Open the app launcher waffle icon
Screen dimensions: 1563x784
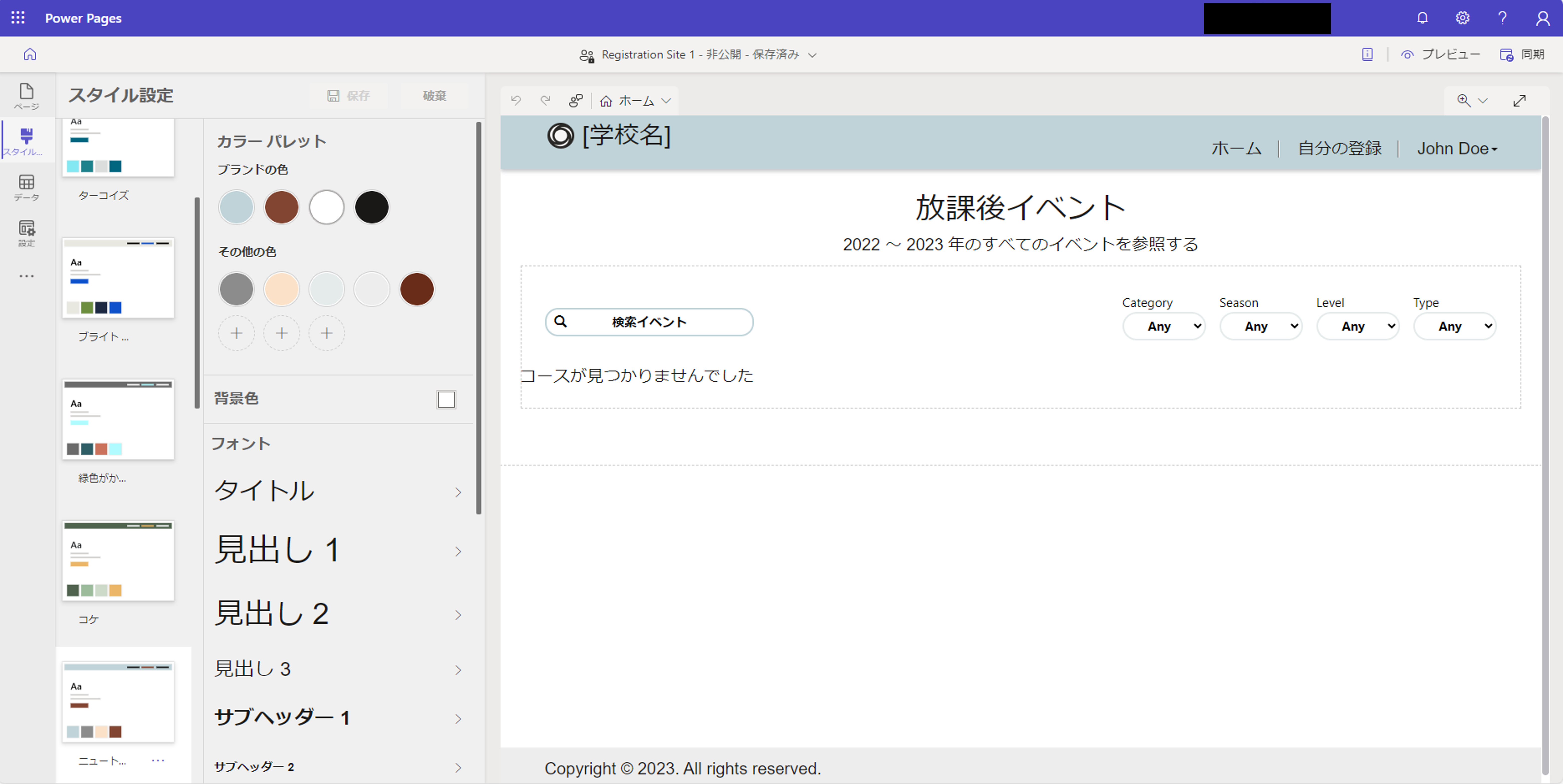point(18,18)
